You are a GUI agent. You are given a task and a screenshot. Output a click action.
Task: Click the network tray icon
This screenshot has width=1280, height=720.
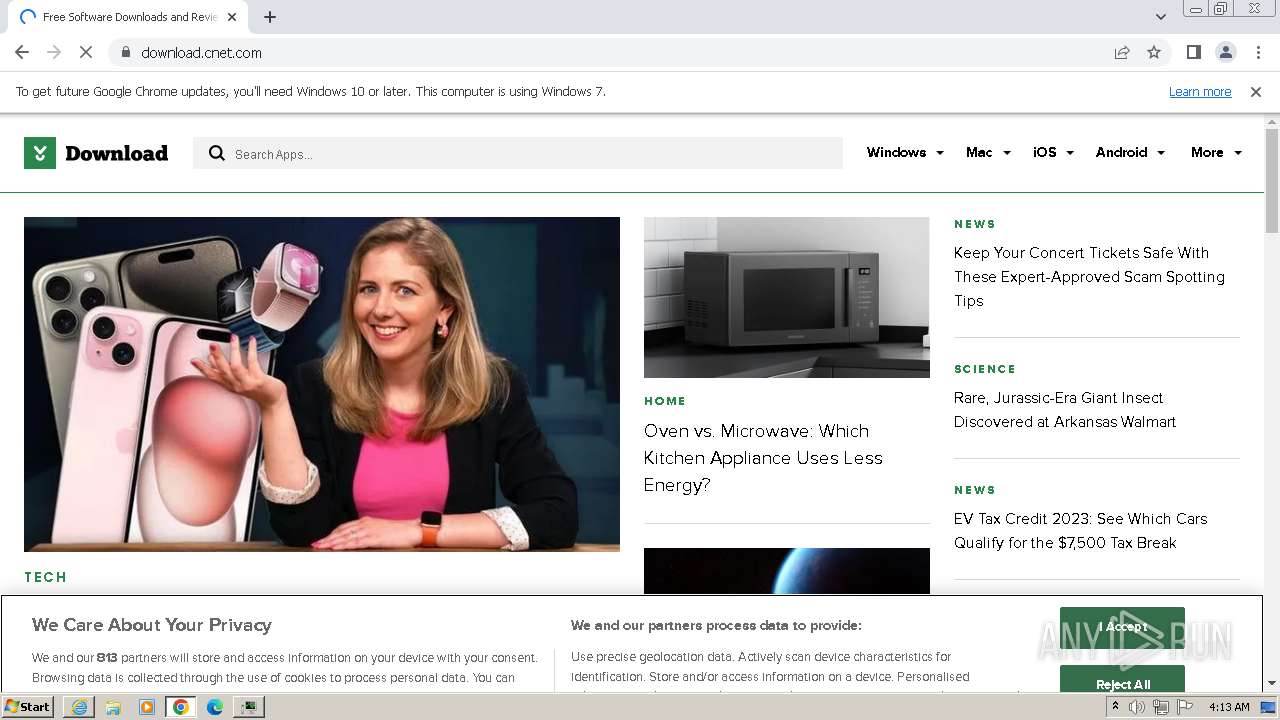1161,707
